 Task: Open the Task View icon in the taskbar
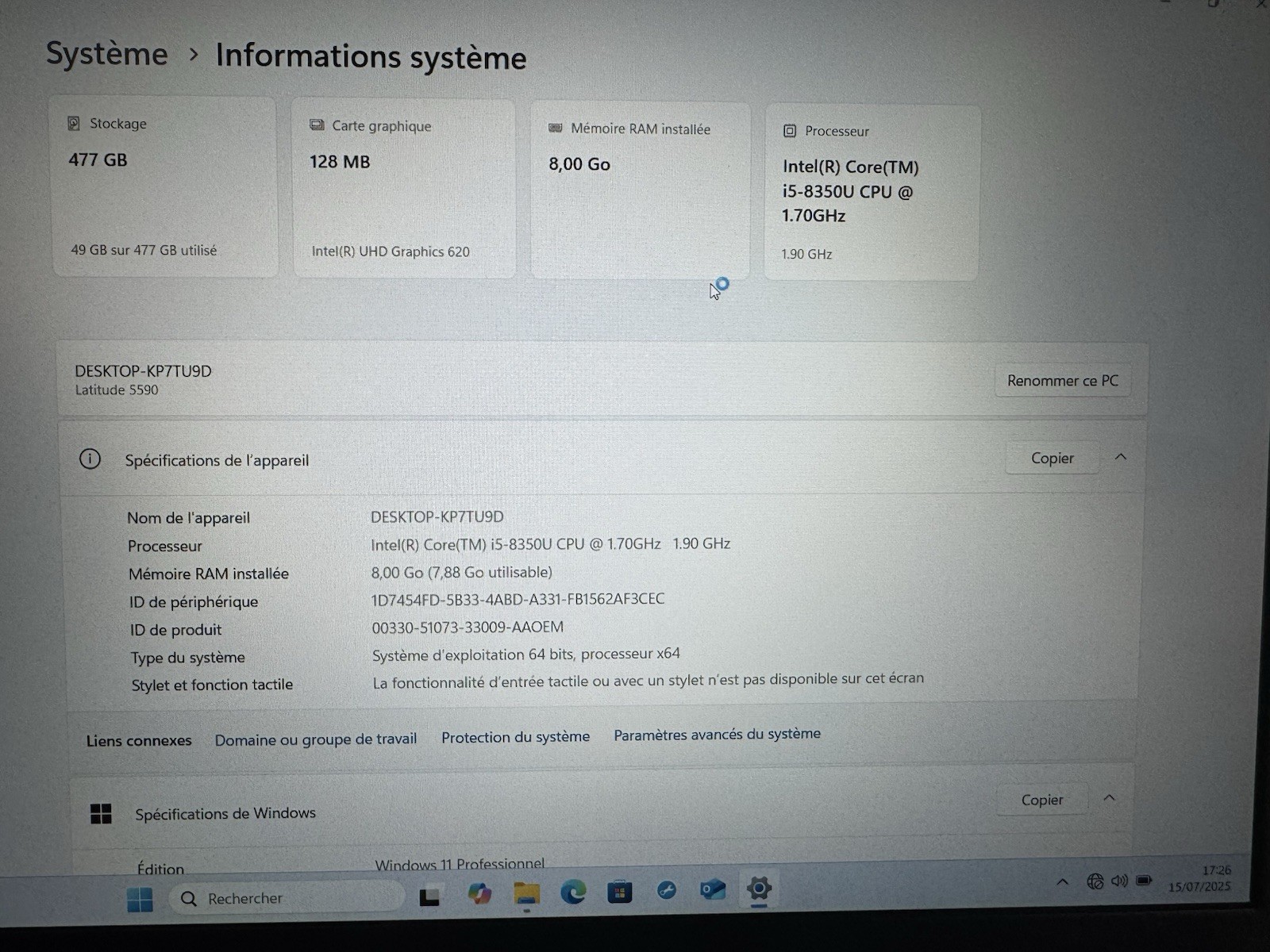click(x=429, y=897)
